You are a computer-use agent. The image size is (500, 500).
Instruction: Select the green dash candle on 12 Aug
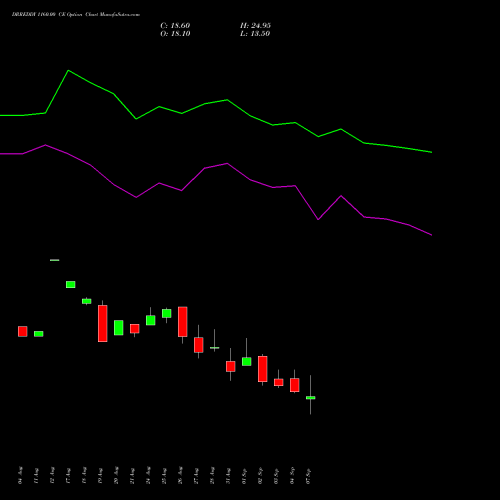pos(55,260)
